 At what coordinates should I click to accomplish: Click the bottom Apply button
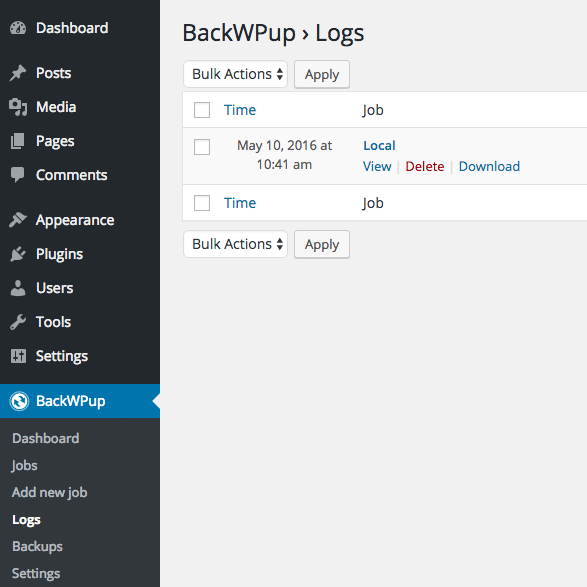point(322,244)
